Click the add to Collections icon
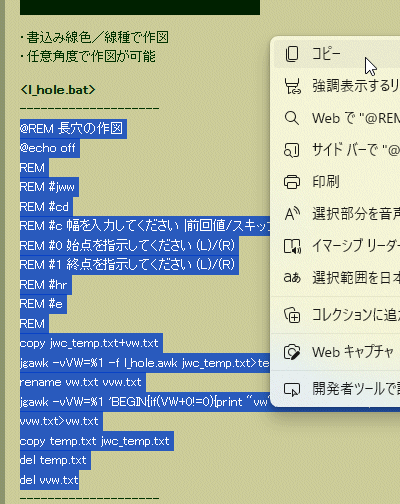The width and height of the screenshot is (400, 504). coord(292,315)
